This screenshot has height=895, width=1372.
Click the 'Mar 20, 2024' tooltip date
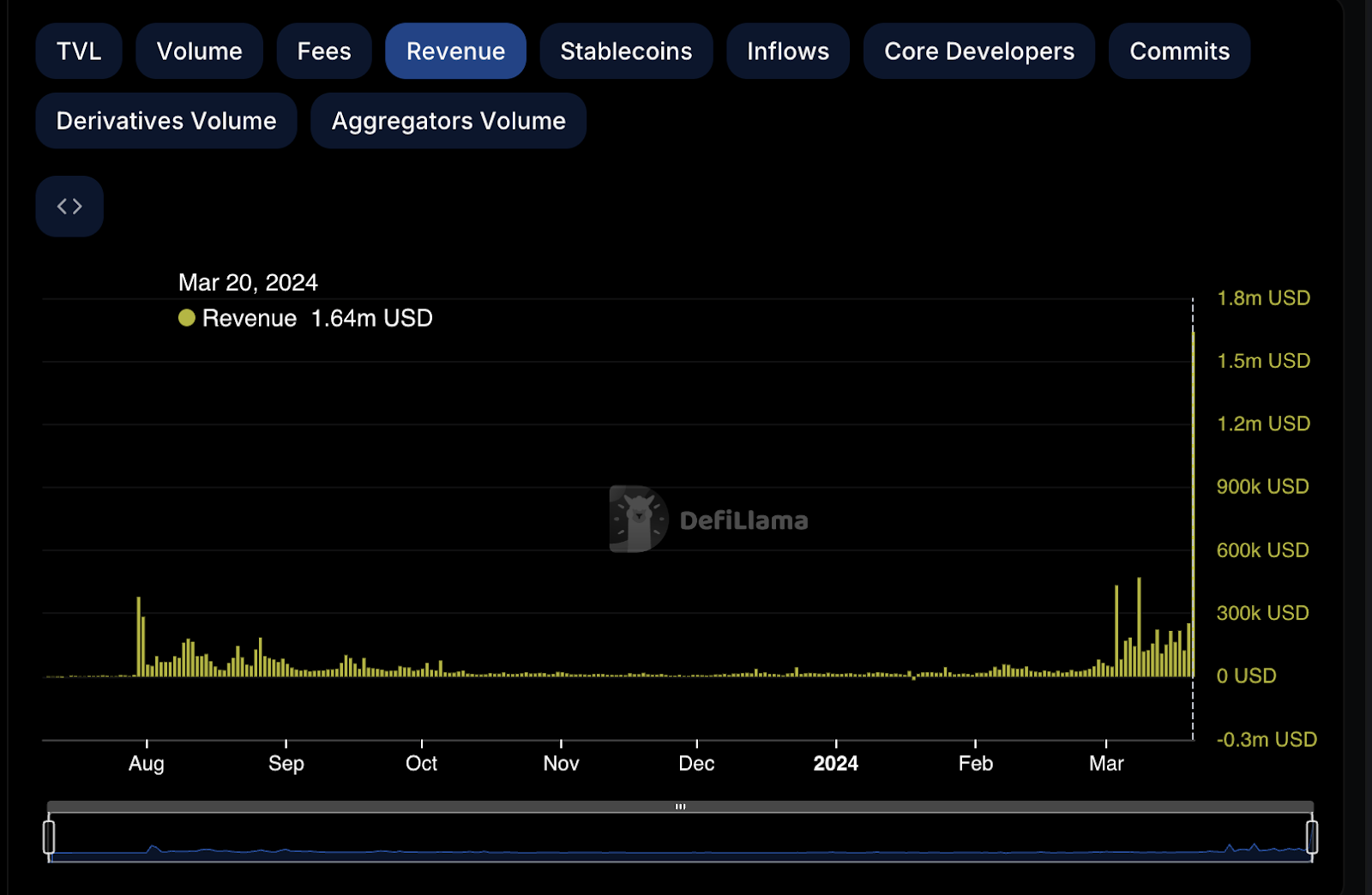point(248,282)
